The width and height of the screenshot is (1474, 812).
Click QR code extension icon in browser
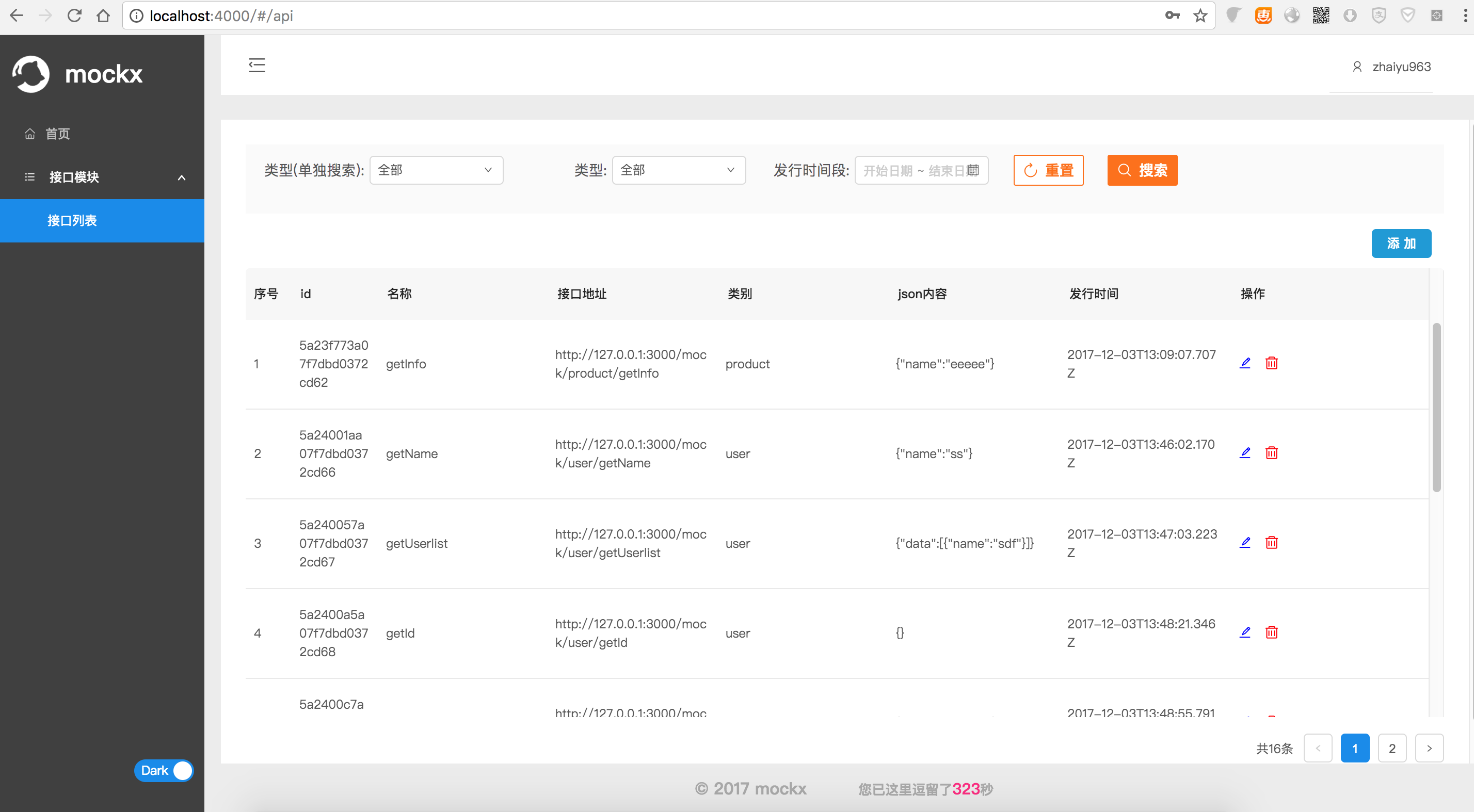[1321, 15]
